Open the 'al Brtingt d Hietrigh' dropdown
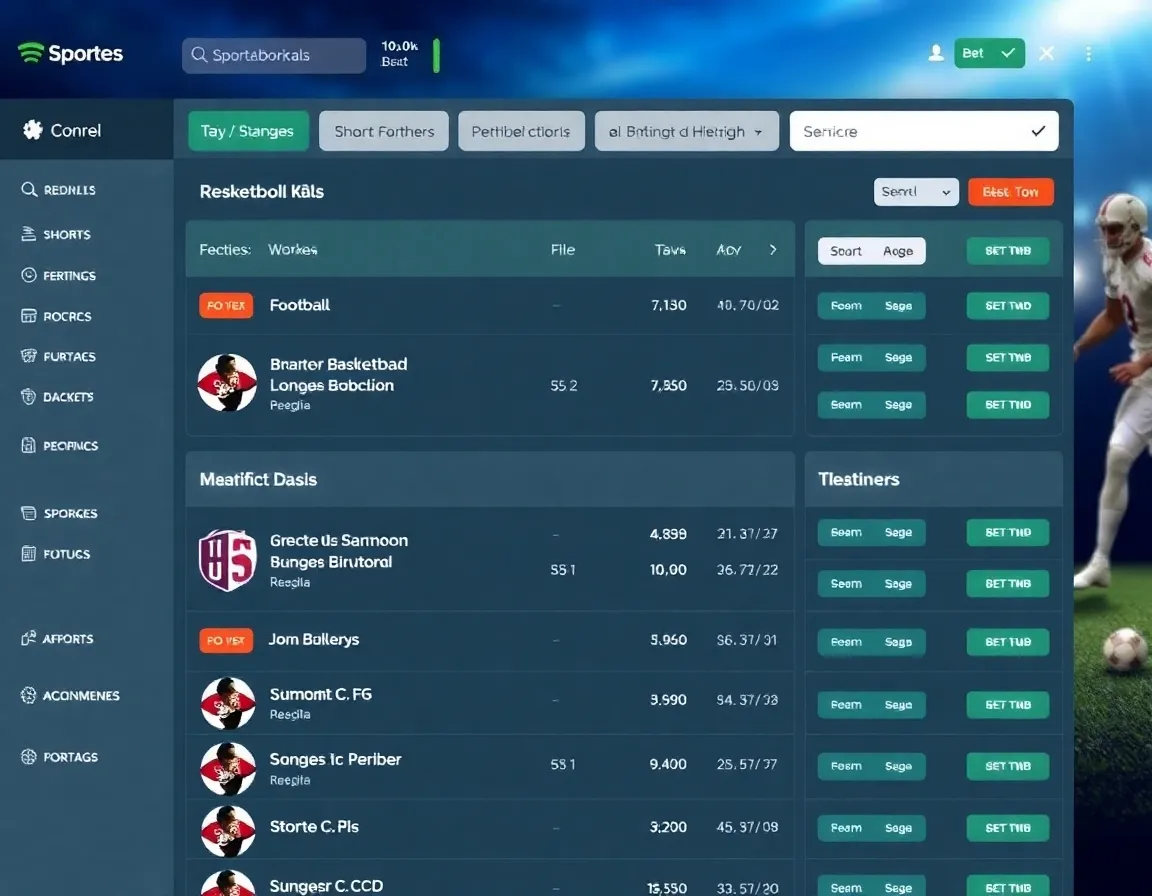 (686, 130)
